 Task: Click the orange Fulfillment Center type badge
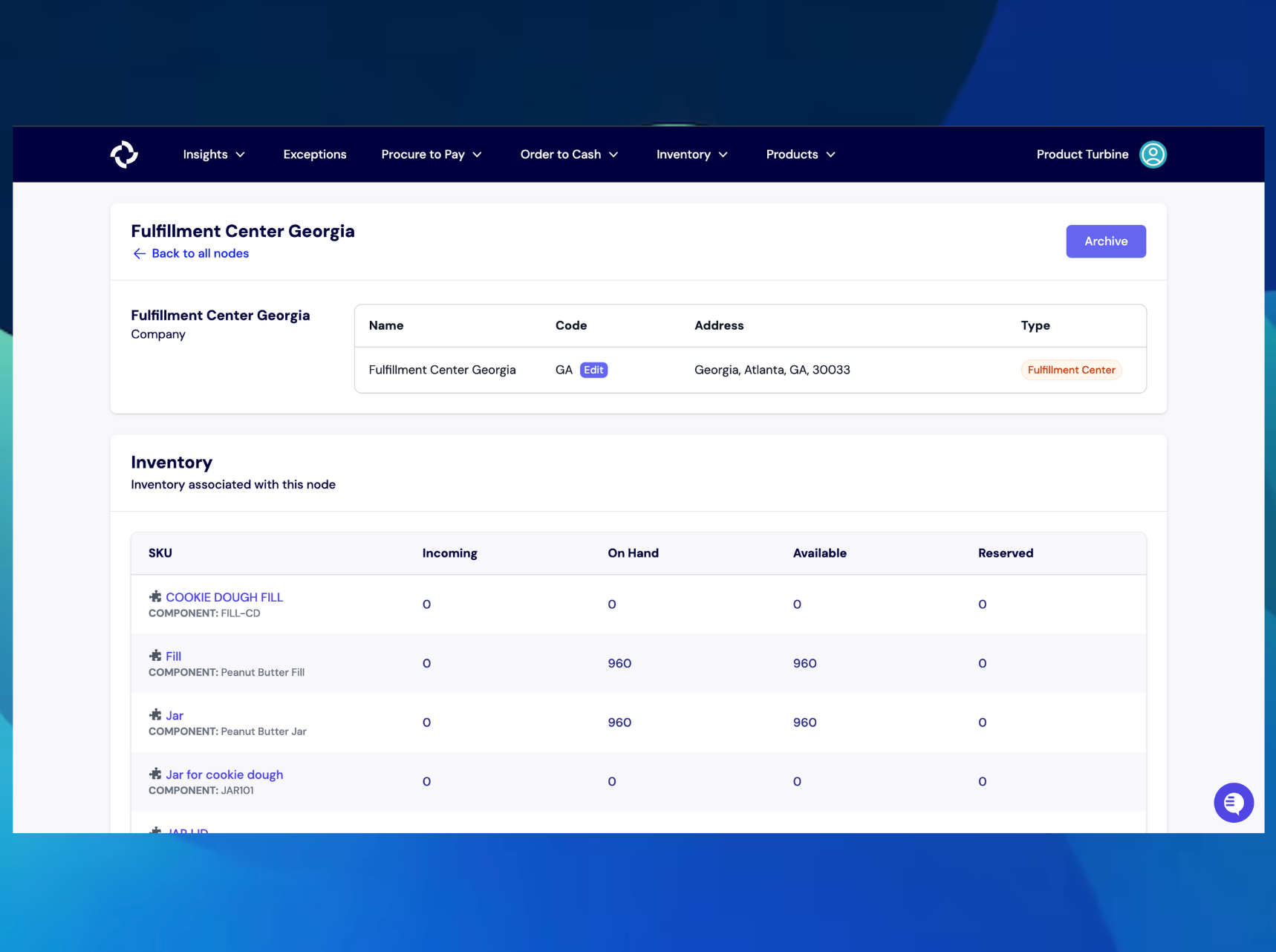click(x=1071, y=370)
